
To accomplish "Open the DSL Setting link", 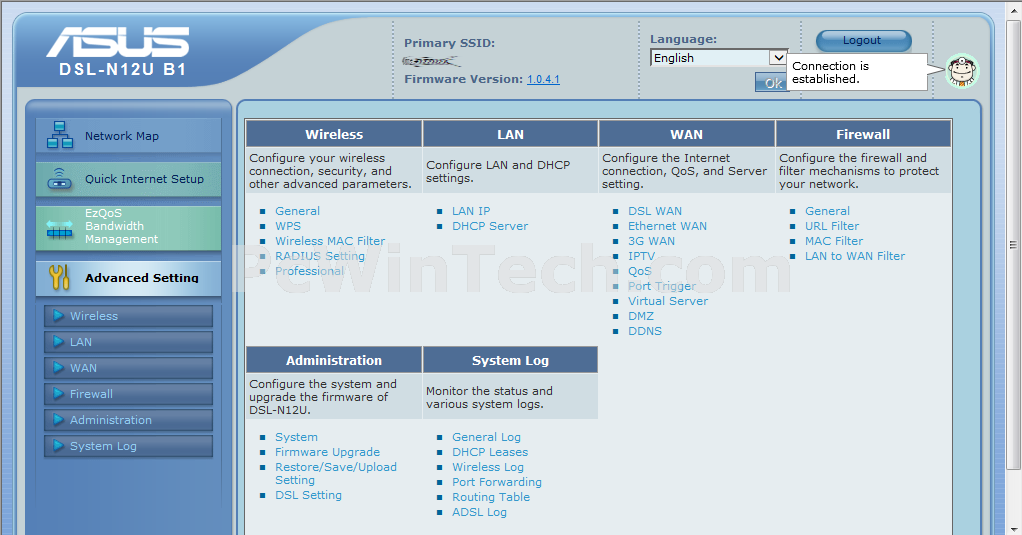I will [308, 495].
